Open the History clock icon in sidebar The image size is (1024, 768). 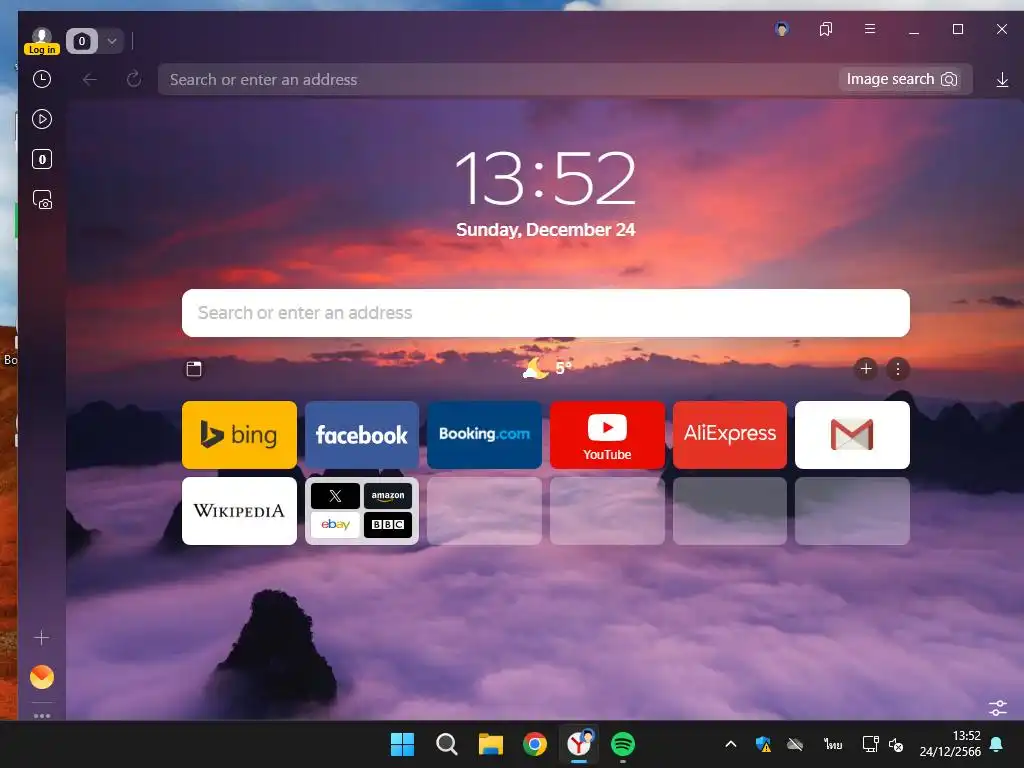(42, 80)
